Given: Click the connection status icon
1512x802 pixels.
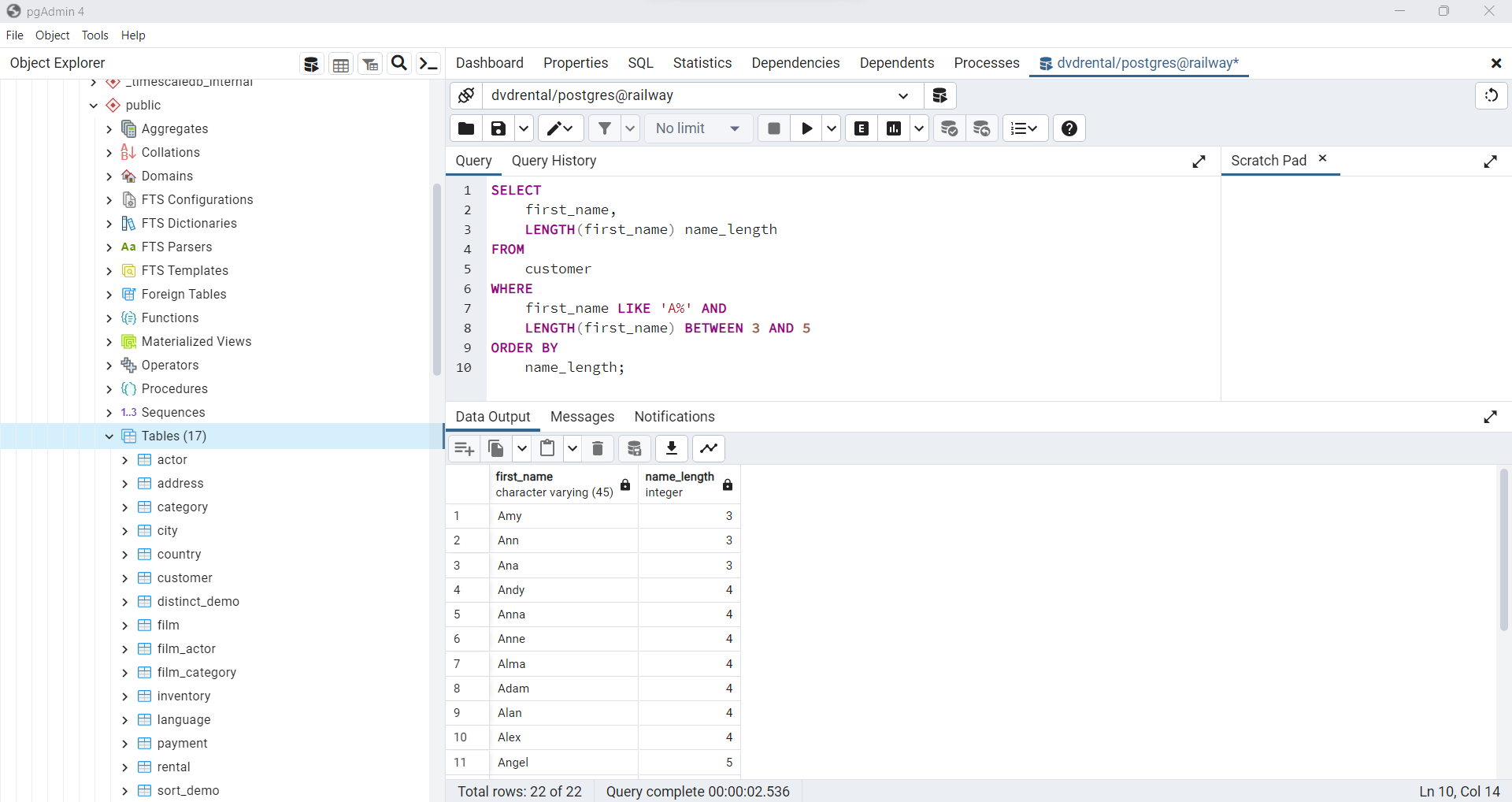Looking at the screenshot, I should click(466, 95).
